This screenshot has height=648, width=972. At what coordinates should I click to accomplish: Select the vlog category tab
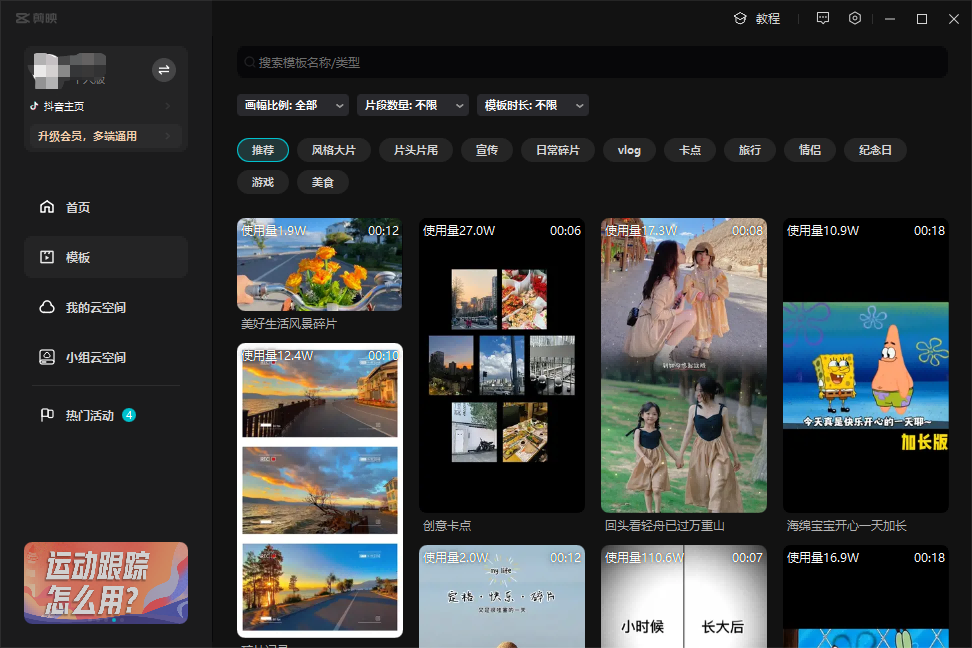pos(629,150)
